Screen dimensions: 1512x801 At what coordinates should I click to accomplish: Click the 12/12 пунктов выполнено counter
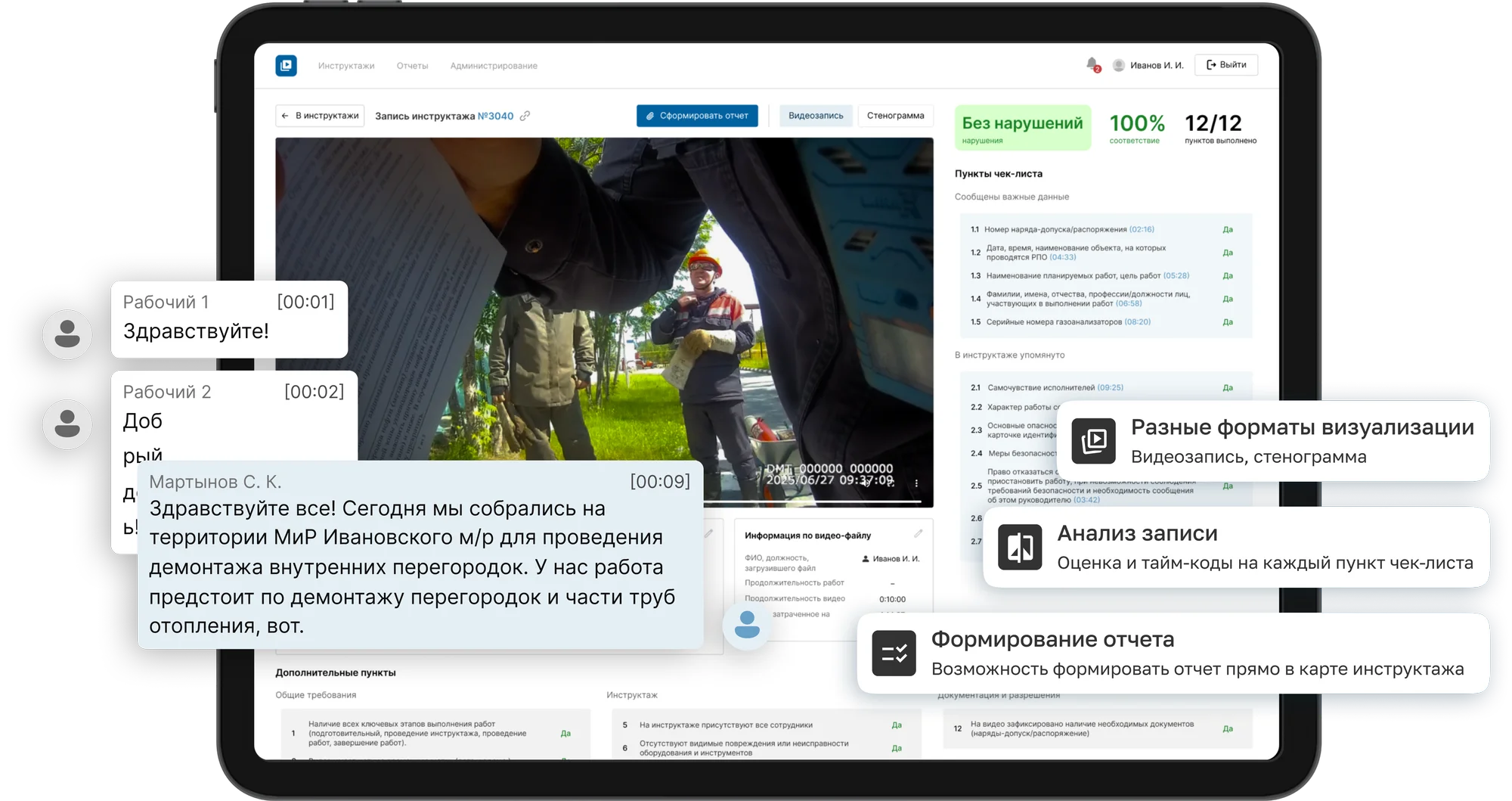click(x=1220, y=128)
